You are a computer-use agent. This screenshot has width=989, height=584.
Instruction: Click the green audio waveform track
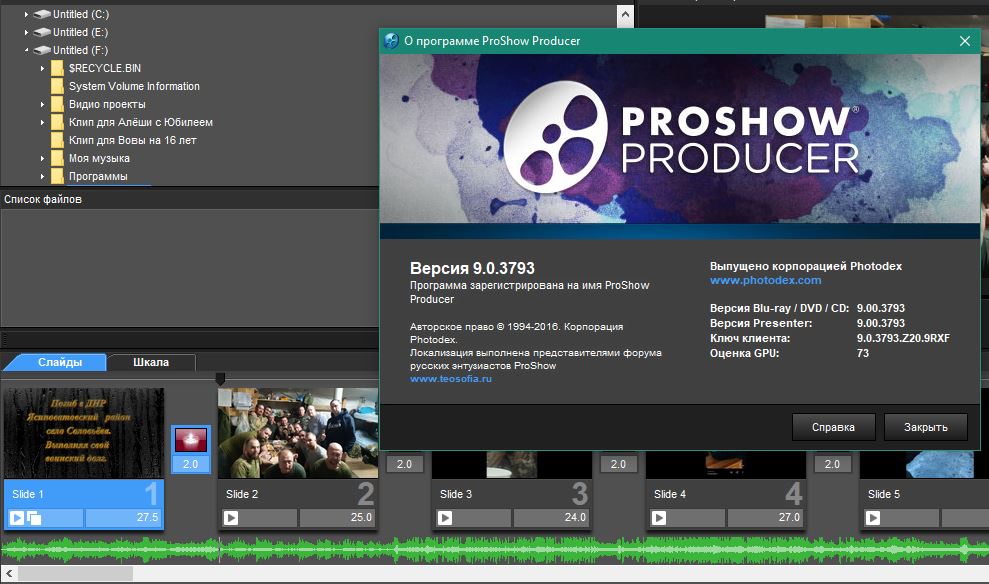coord(494,550)
